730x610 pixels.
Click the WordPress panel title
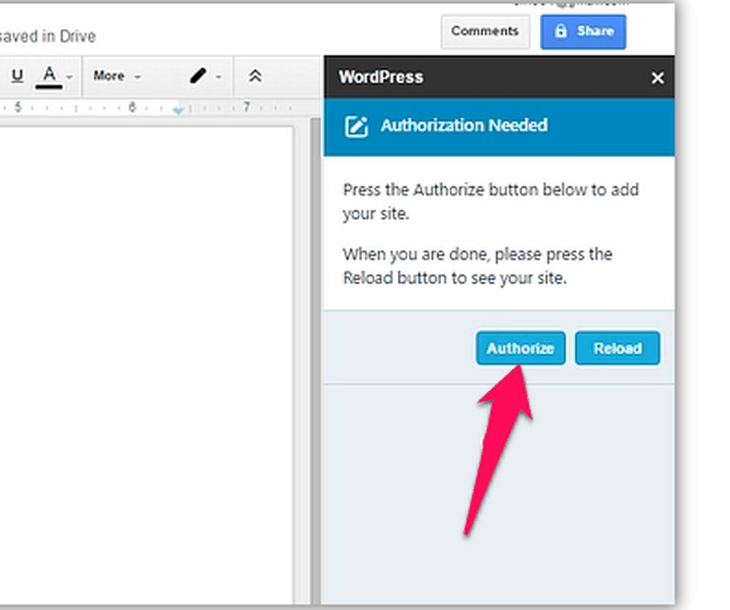(381, 77)
